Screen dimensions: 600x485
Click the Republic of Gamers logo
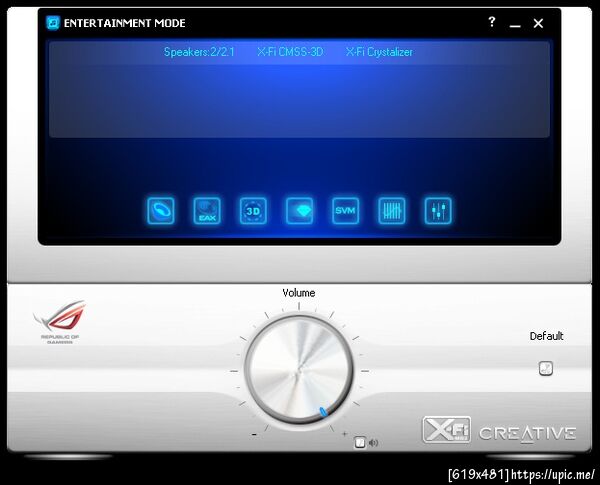point(60,322)
